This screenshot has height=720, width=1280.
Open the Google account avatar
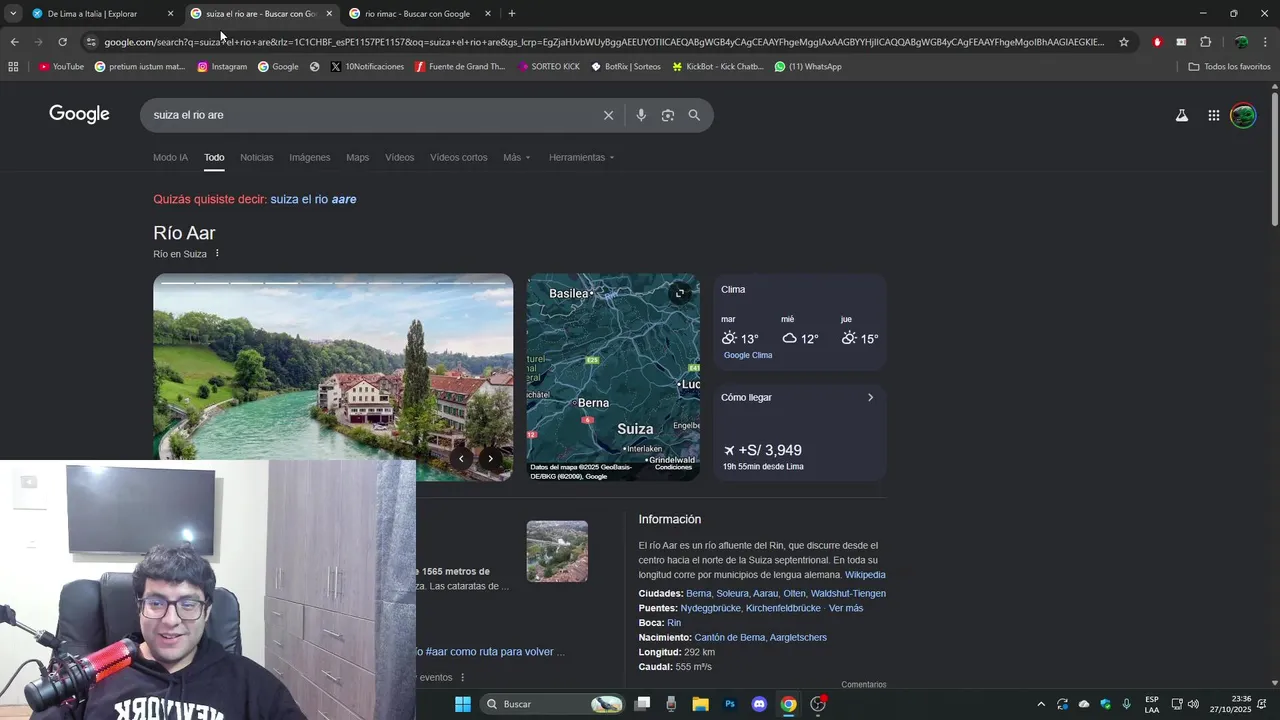[x=1243, y=115]
